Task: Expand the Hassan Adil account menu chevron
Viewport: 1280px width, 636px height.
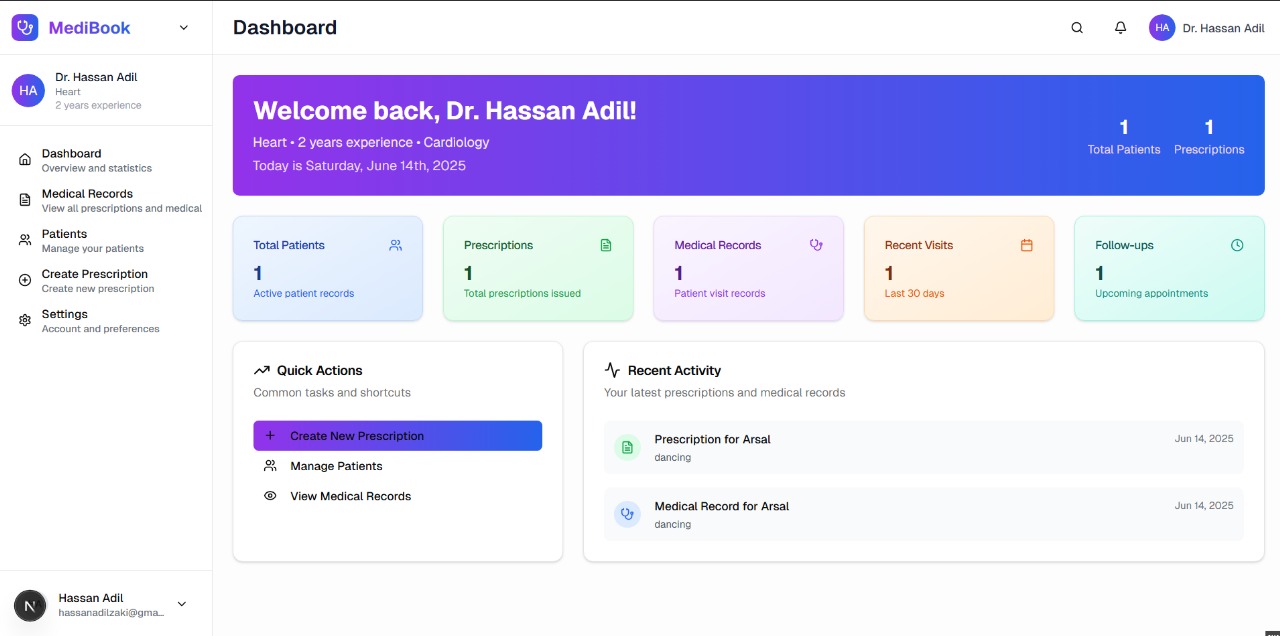Action: (182, 604)
